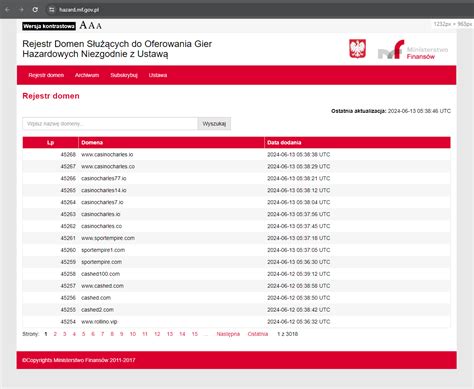Open site info icon in address bar
The image size is (474, 389).
(x=51, y=10)
